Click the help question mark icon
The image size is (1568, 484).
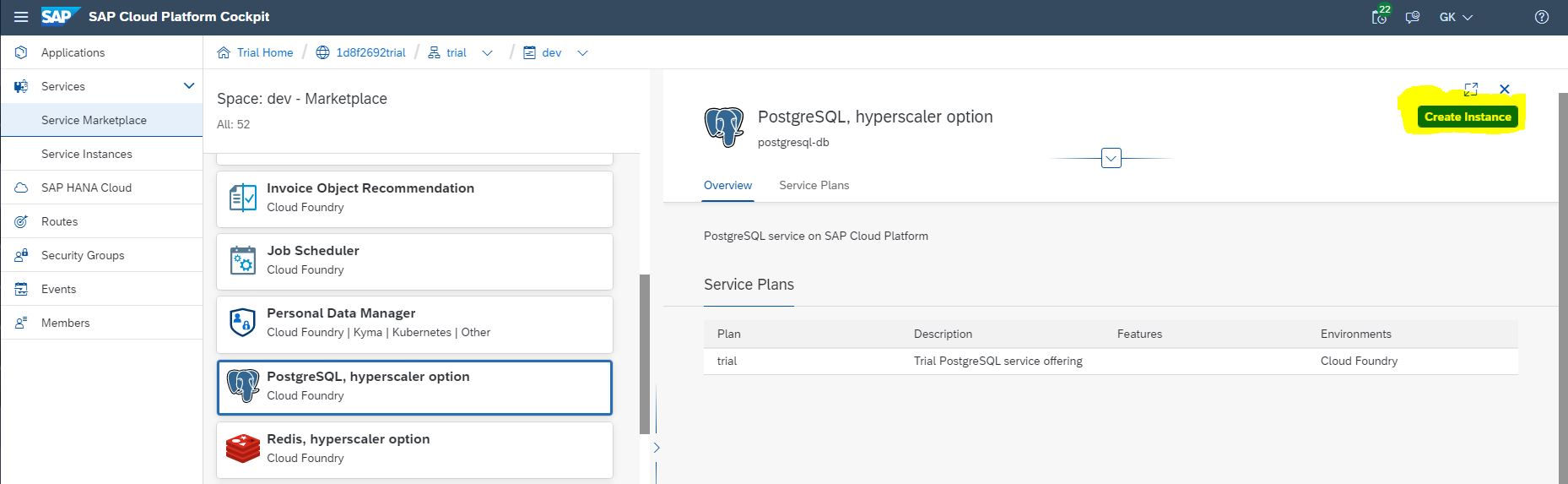1542,17
